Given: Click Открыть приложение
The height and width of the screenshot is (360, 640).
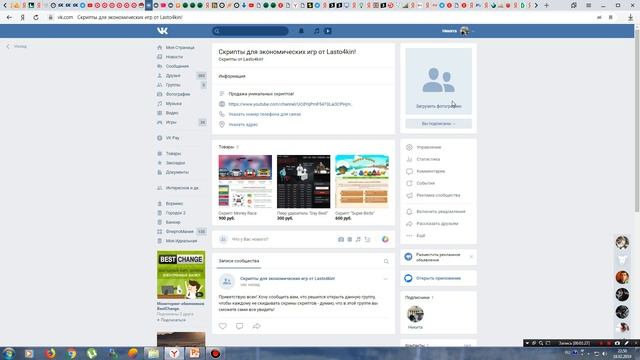Looking at the screenshot, I should point(438,278).
